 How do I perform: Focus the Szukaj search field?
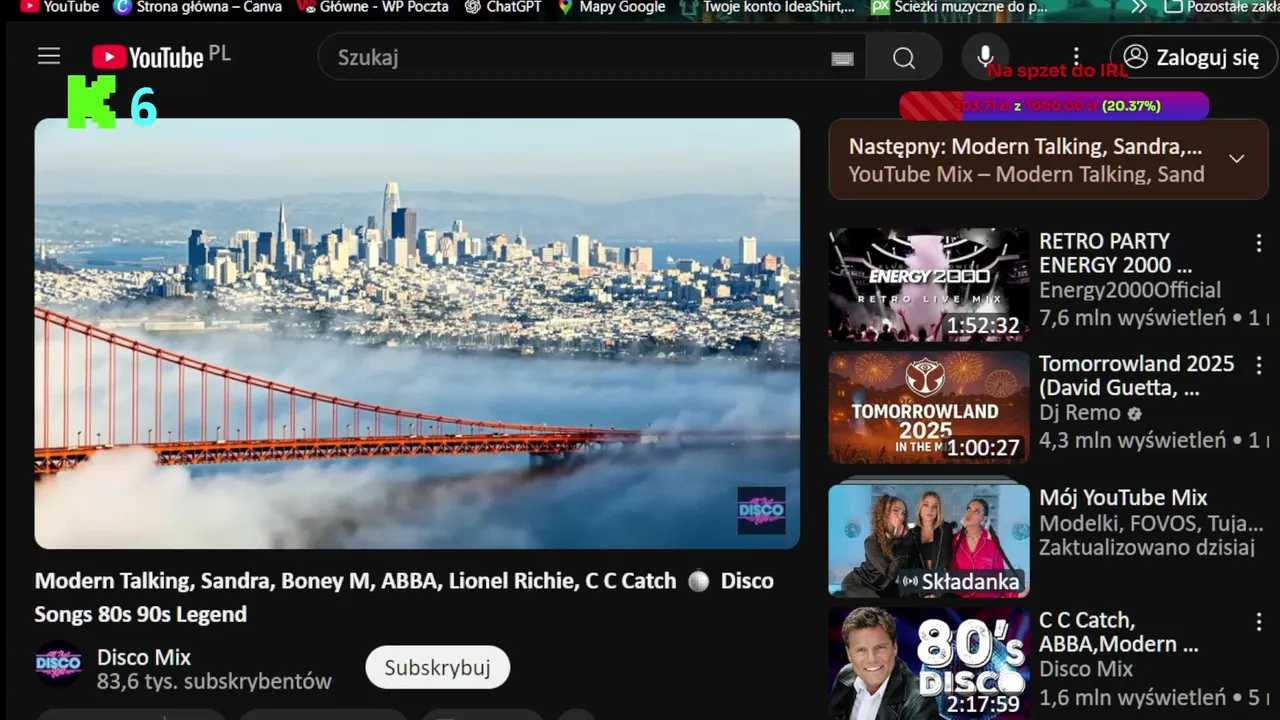[x=592, y=58]
